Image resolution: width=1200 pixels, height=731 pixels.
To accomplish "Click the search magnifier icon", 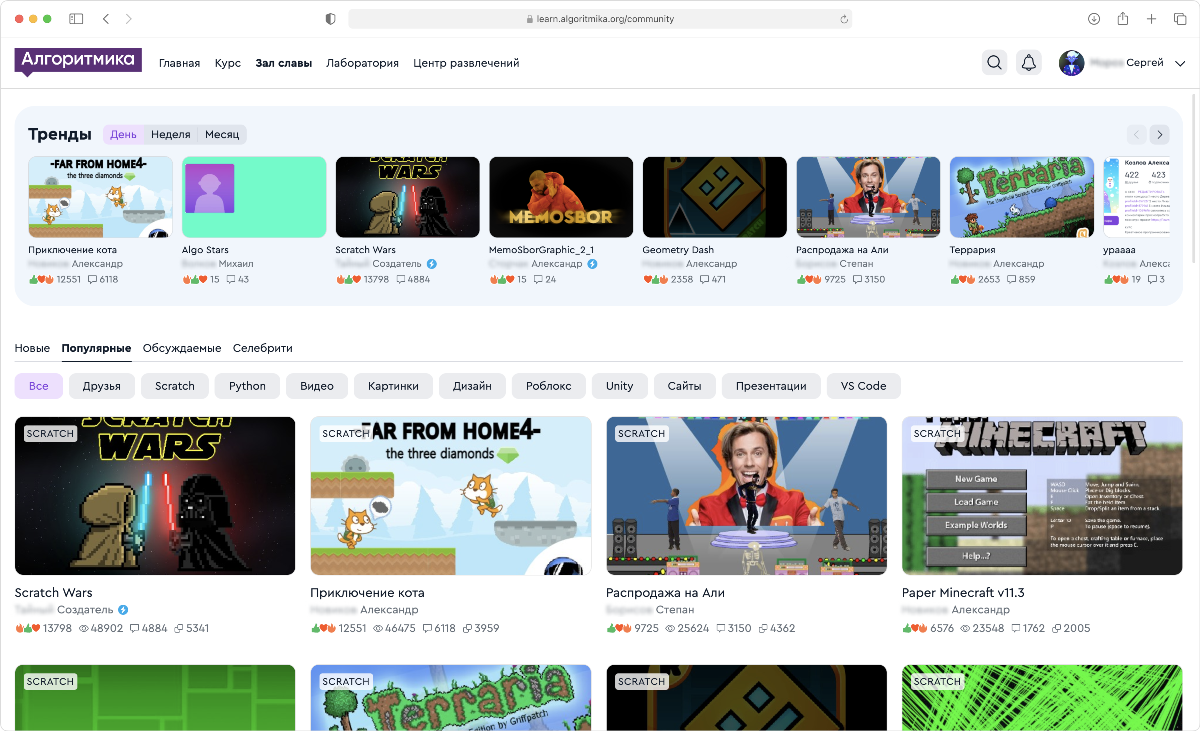I will tap(994, 63).
